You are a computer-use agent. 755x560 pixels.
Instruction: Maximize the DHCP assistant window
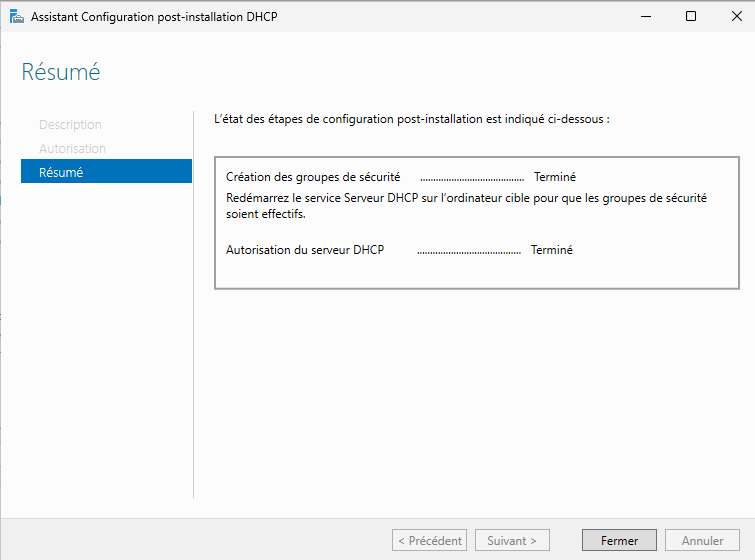coord(690,16)
